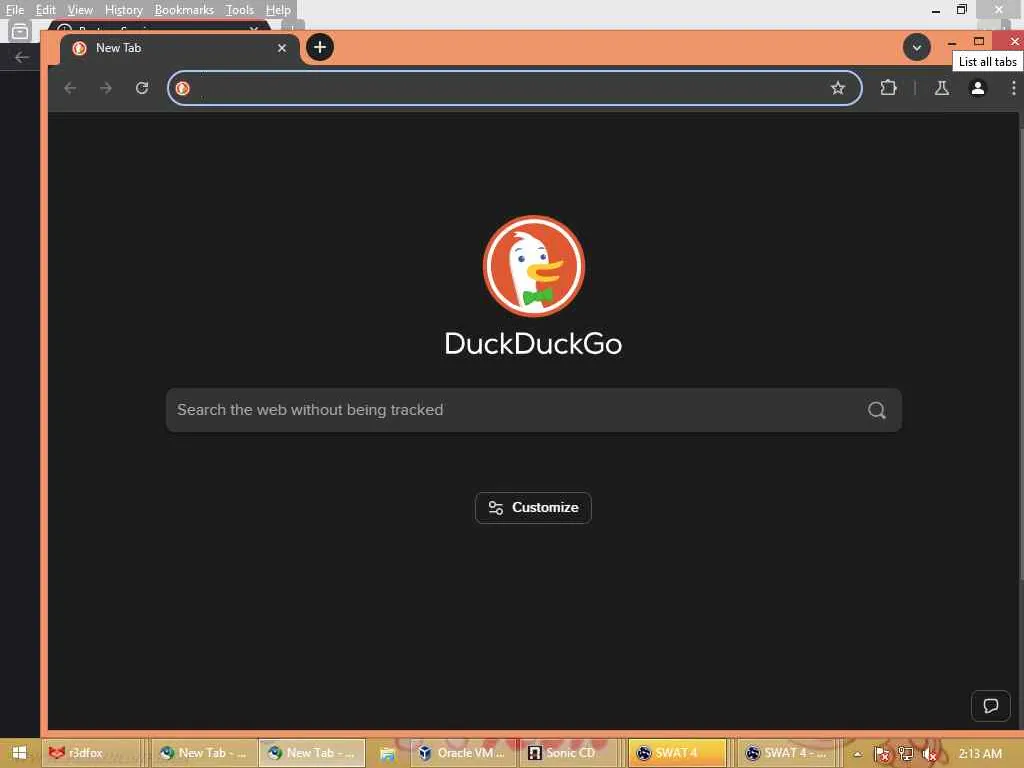Open the profile avatar icon

coord(977,88)
